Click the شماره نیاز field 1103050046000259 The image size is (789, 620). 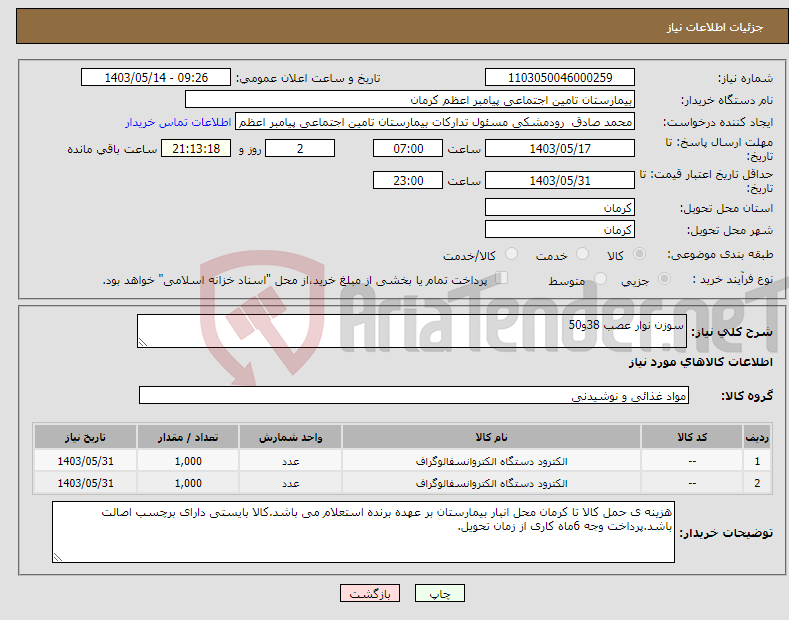560,78
